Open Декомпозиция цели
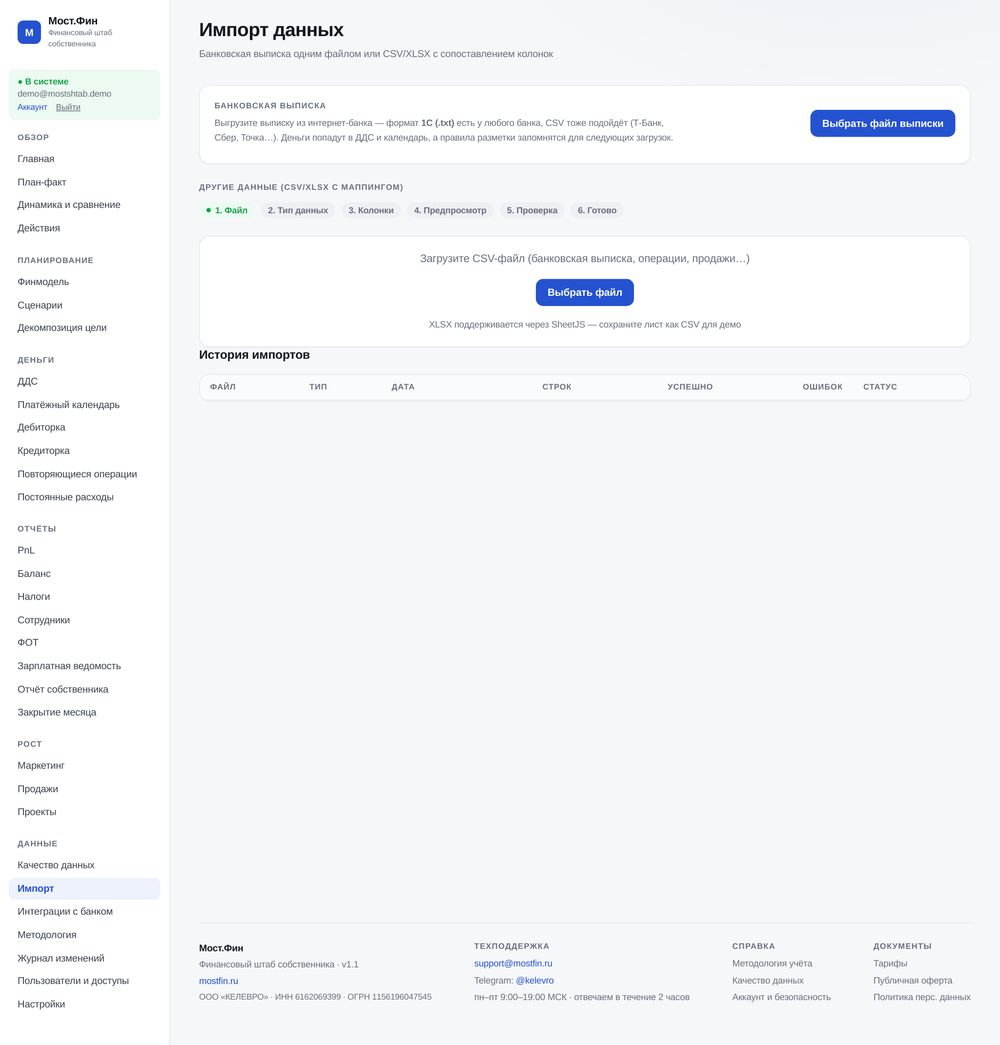 click(85, 328)
